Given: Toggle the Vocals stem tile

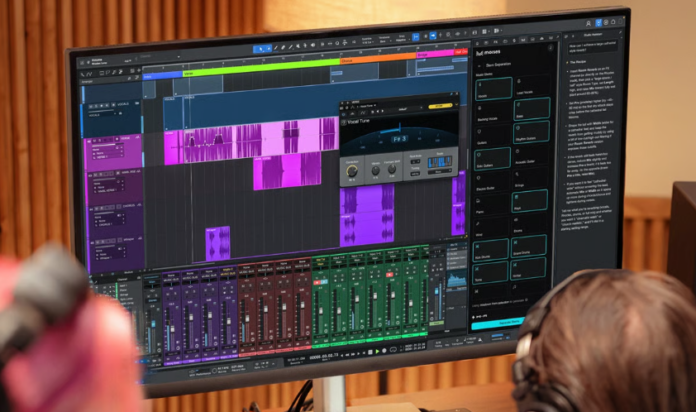Looking at the screenshot, I should [494, 89].
